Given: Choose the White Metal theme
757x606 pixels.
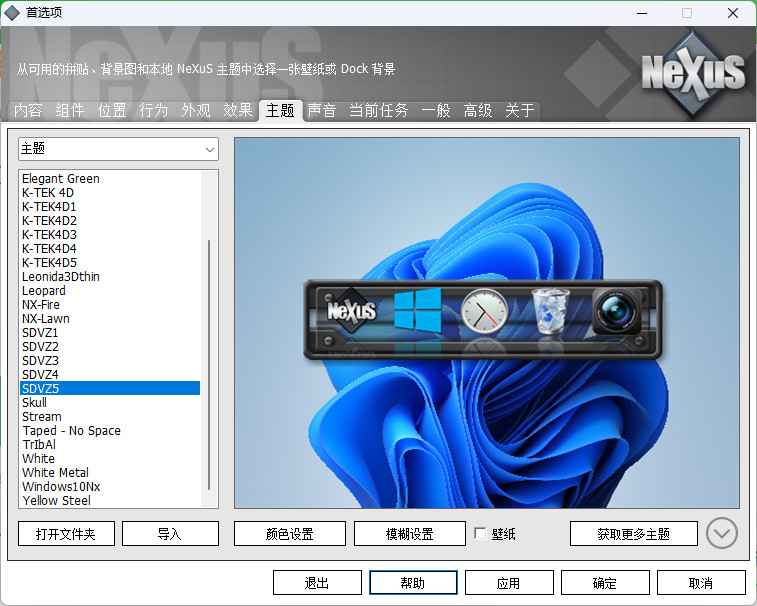Looking at the screenshot, I should [110, 473].
